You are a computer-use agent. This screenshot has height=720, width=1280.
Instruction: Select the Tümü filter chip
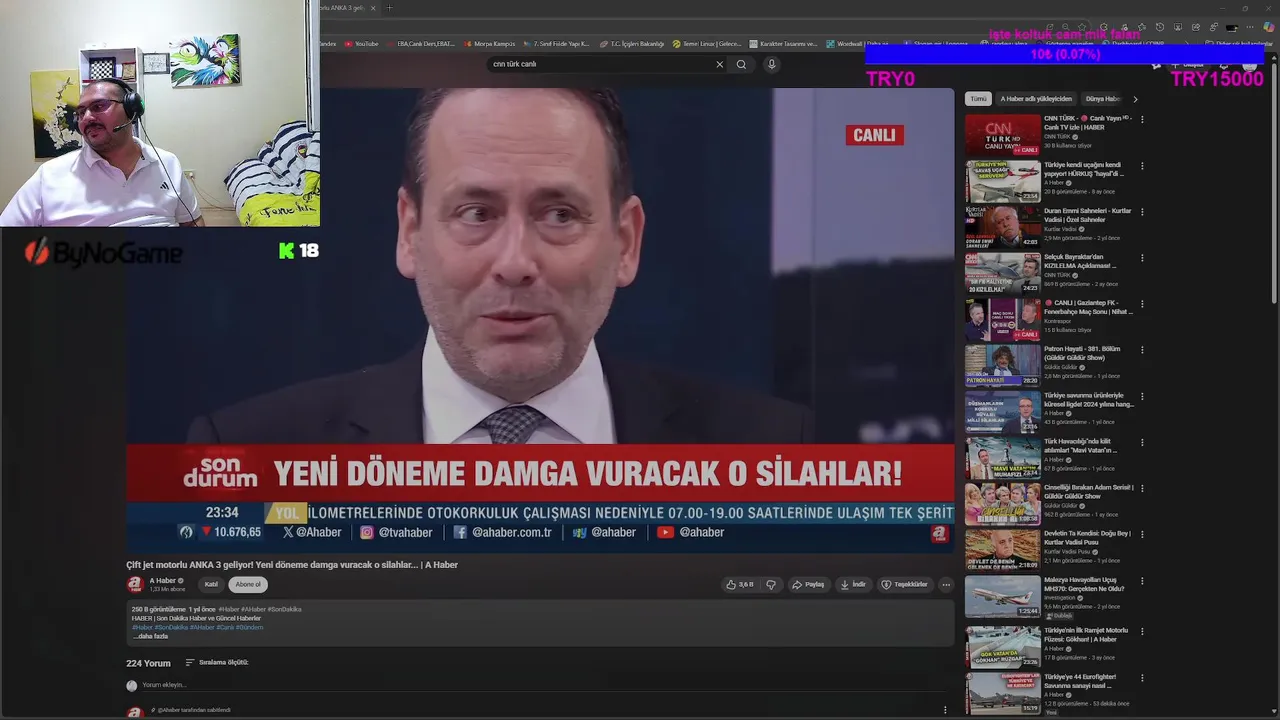pos(978,99)
